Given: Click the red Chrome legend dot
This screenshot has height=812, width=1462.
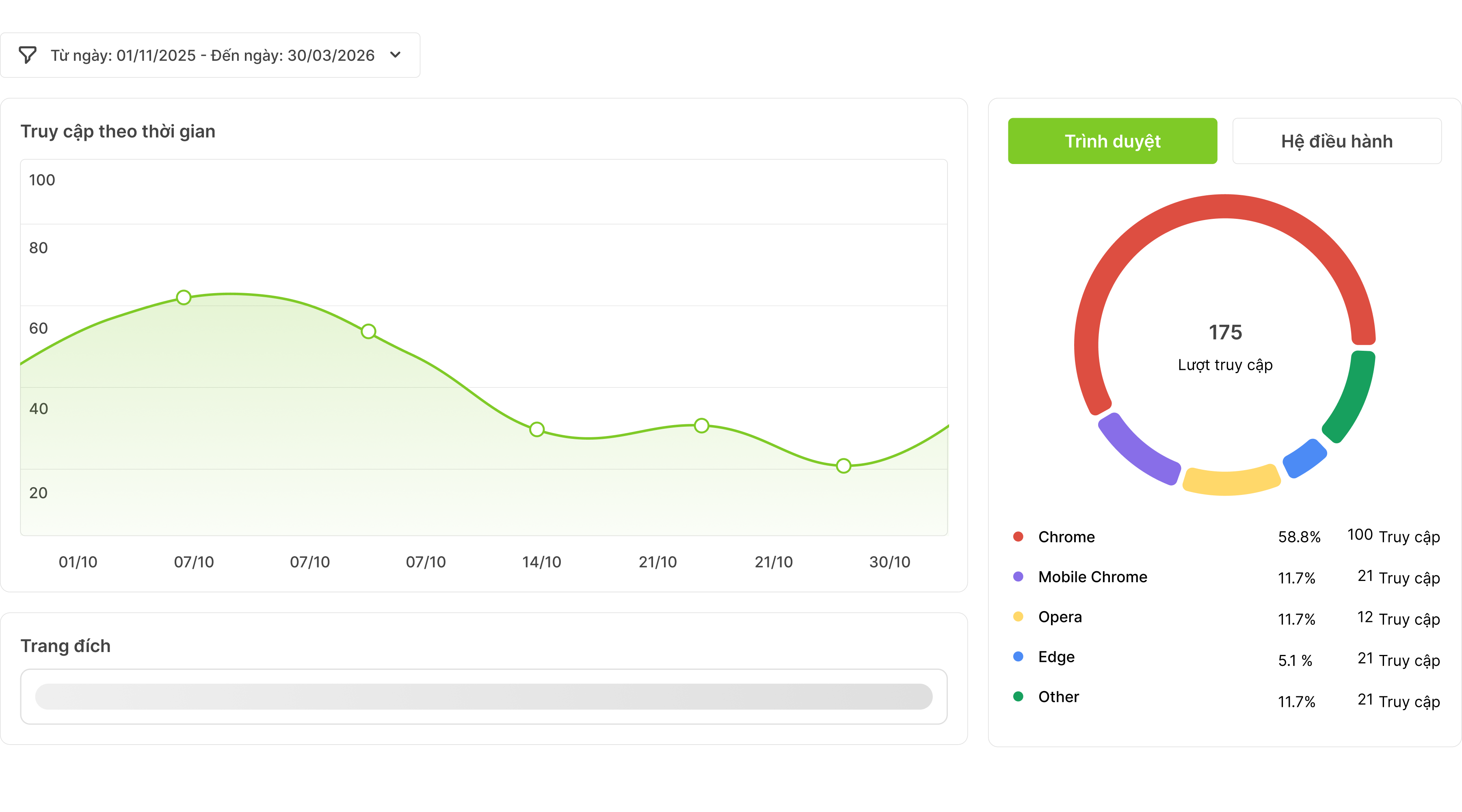Looking at the screenshot, I should pos(1018,537).
